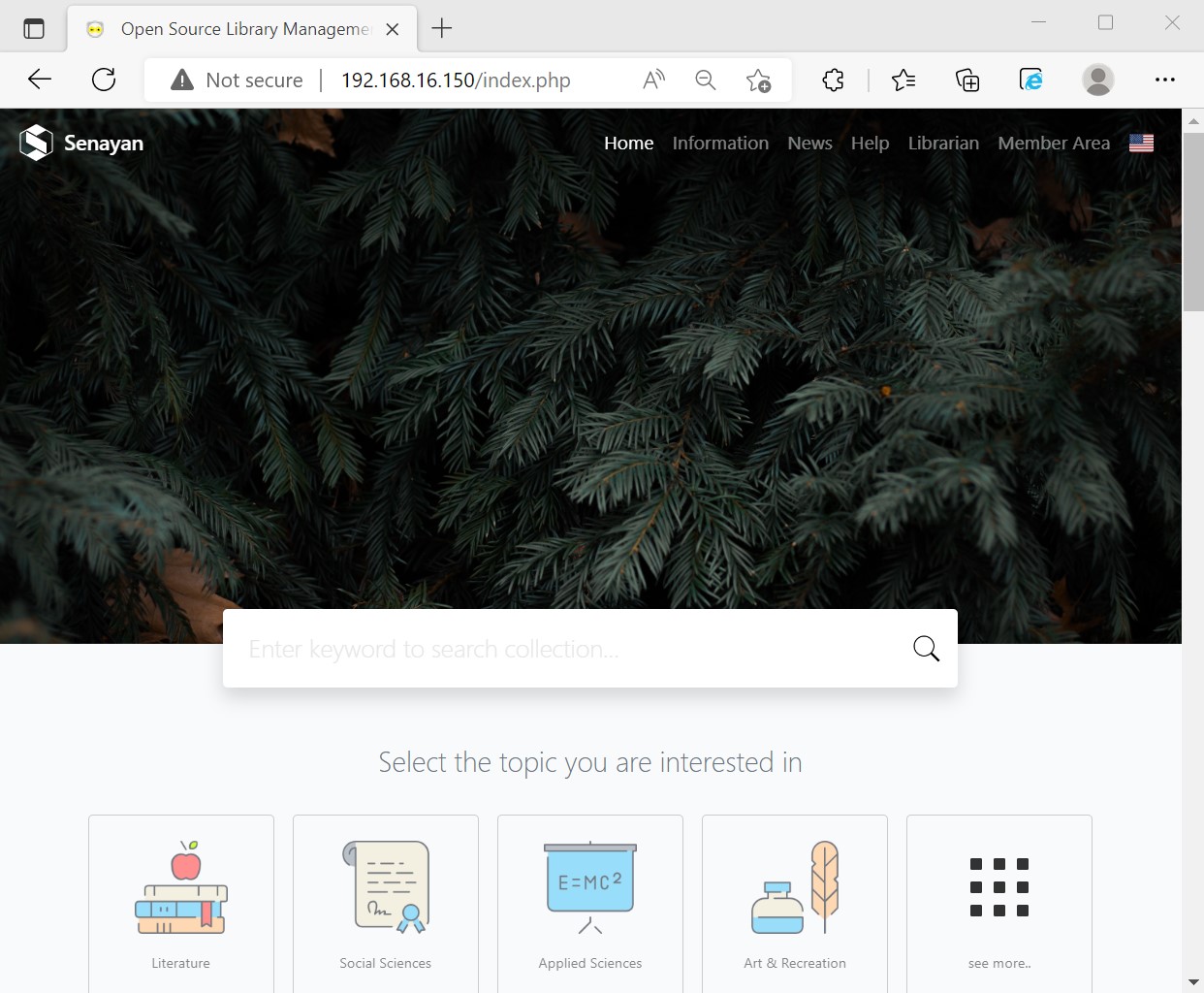Open browser Extensions puzzle icon
This screenshot has width=1204, height=993.
(833, 80)
